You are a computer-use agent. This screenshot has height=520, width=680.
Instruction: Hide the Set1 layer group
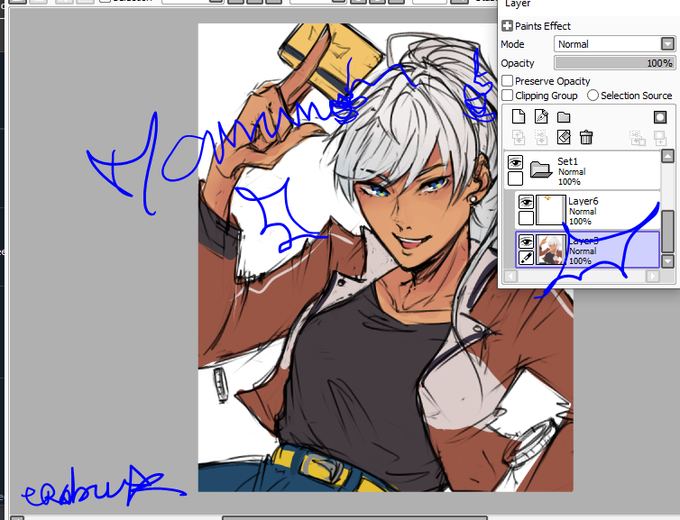point(515,162)
